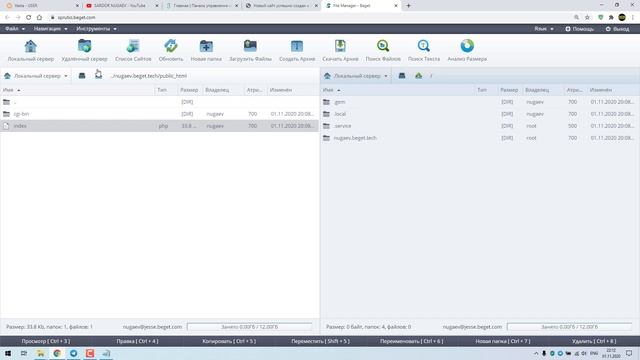
Task: Expand the Навигация menu
Action: click(x=50, y=29)
